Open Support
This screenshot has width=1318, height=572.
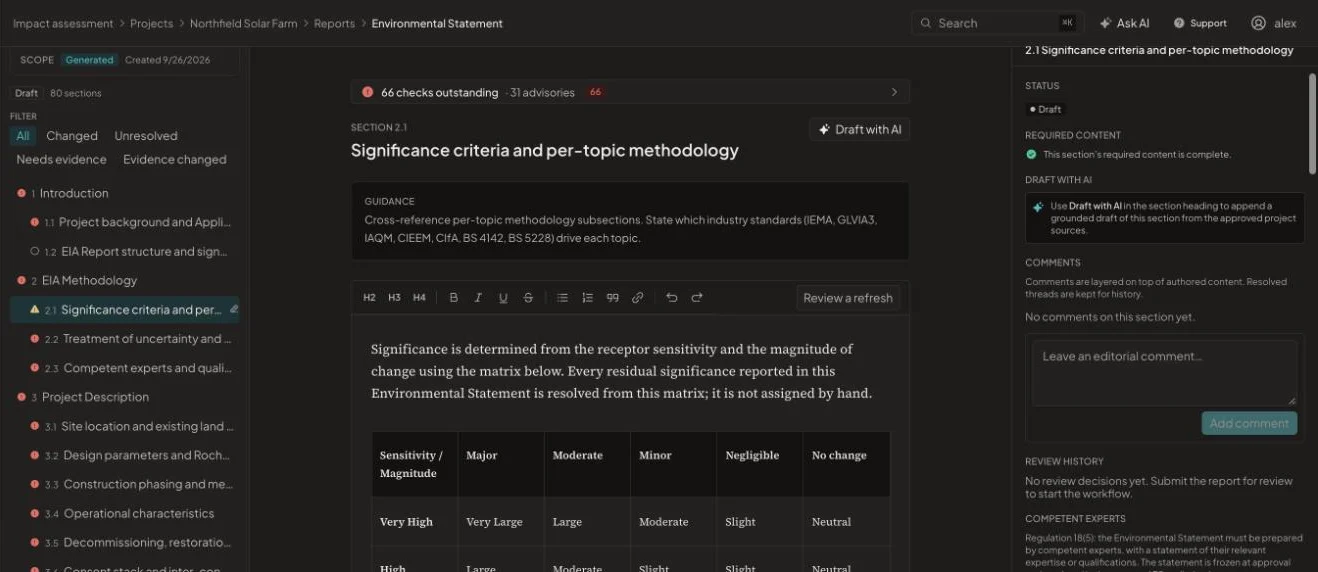tap(1200, 23)
